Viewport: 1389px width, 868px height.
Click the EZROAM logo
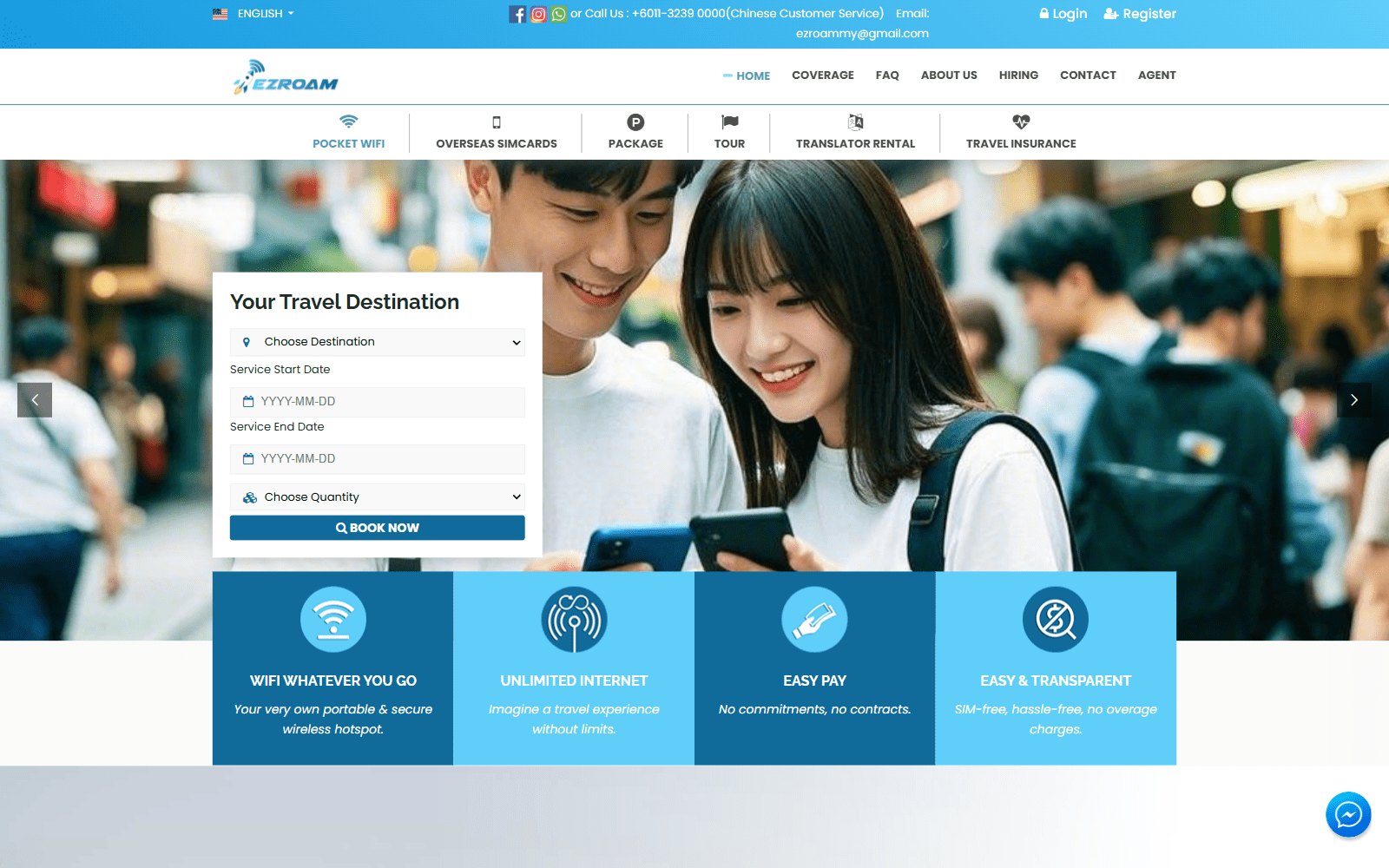click(286, 77)
